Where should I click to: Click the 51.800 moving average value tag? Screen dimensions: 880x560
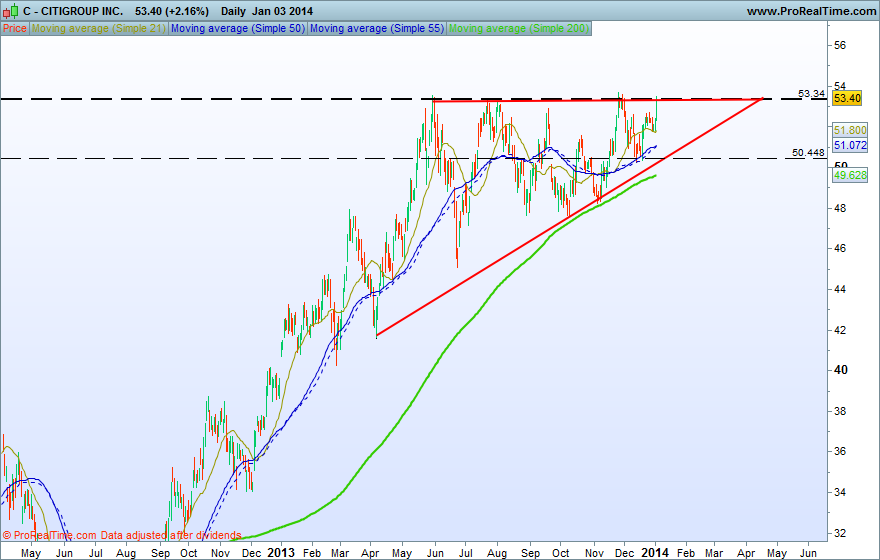point(850,130)
